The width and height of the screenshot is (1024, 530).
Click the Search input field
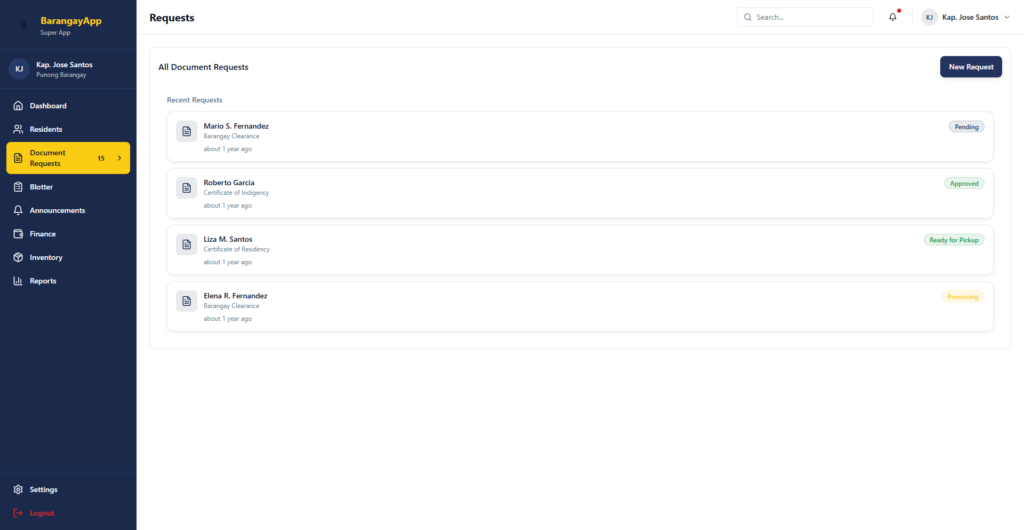click(x=812, y=17)
